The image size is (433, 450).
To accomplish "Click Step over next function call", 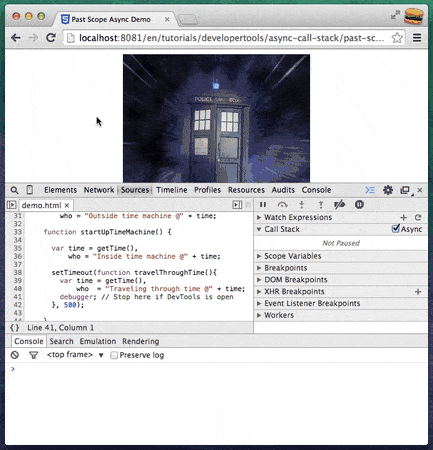I will coord(282,205).
